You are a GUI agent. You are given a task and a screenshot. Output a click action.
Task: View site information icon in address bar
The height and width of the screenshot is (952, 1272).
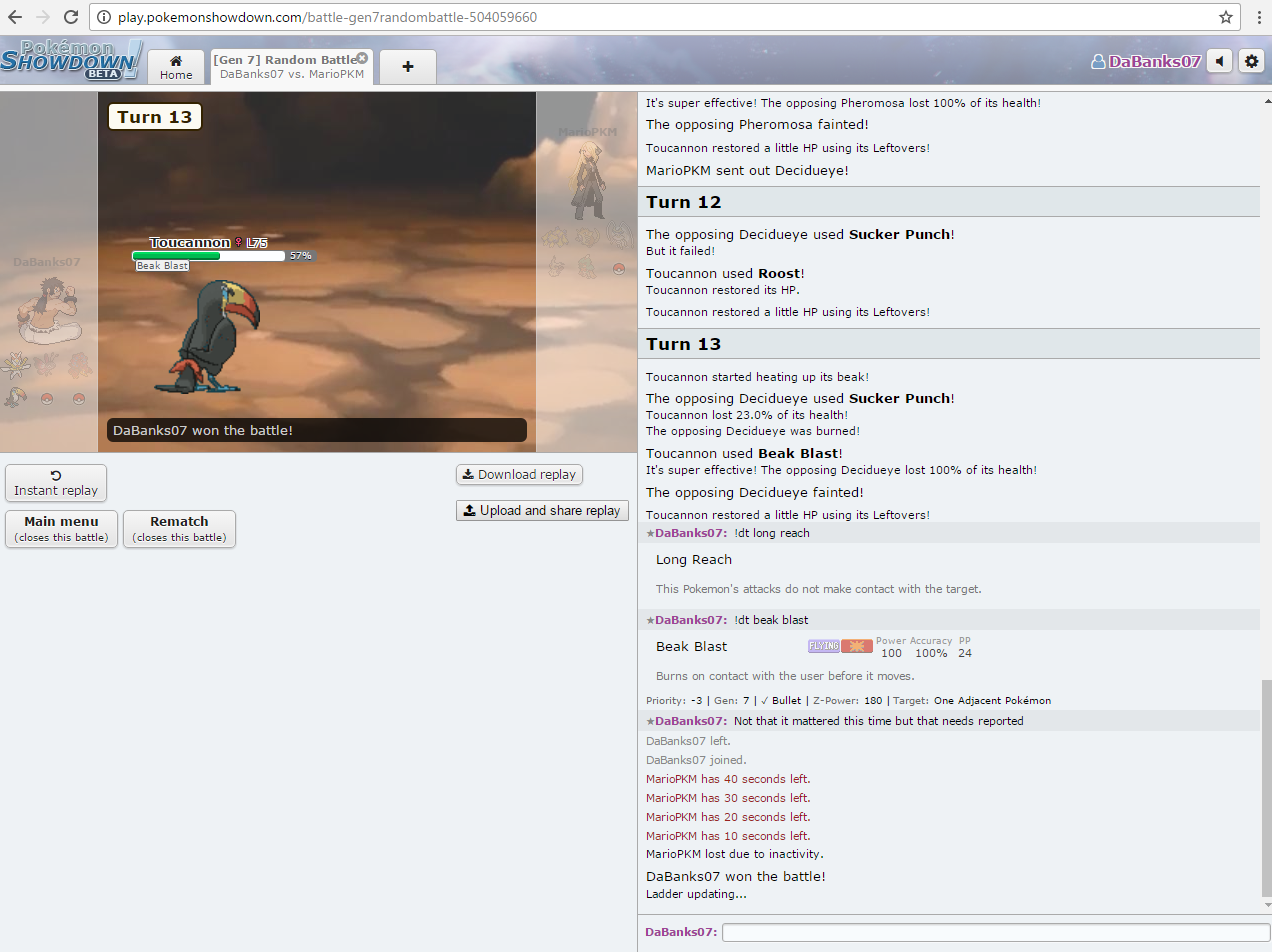pyautogui.click(x=105, y=17)
